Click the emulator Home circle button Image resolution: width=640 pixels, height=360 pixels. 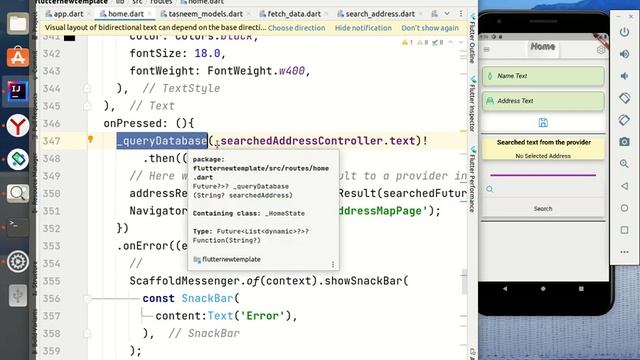point(624,208)
